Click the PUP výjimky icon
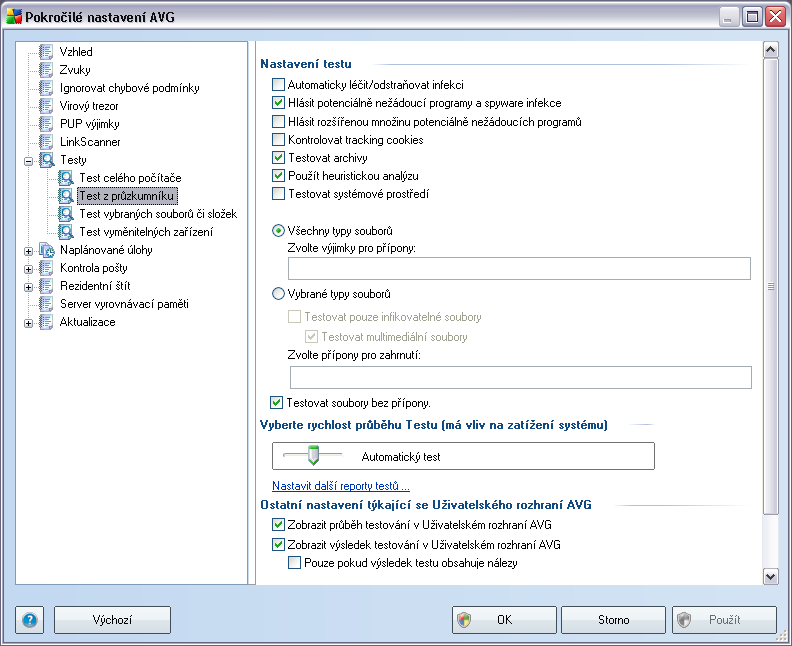Viewport: 792px width, 646px height. coord(46,124)
